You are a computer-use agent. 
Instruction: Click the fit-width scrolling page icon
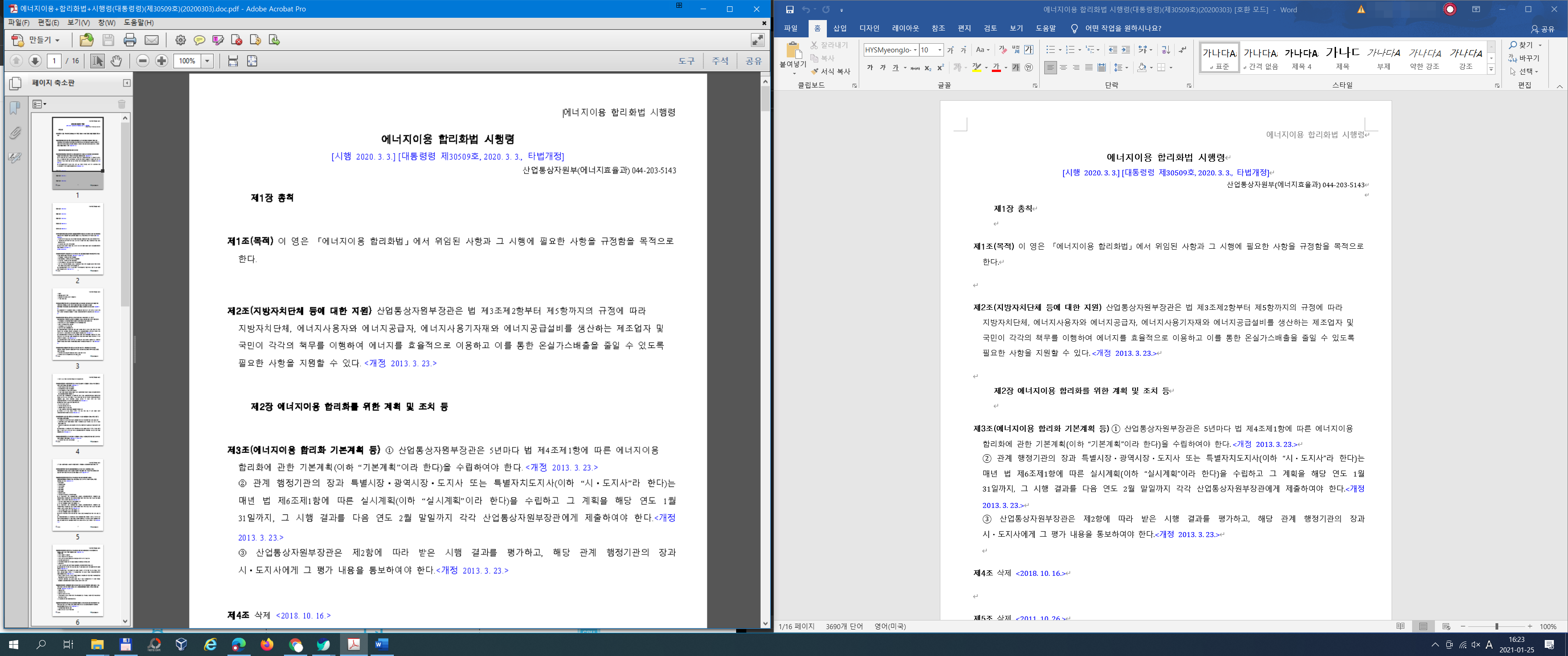[232, 61]
